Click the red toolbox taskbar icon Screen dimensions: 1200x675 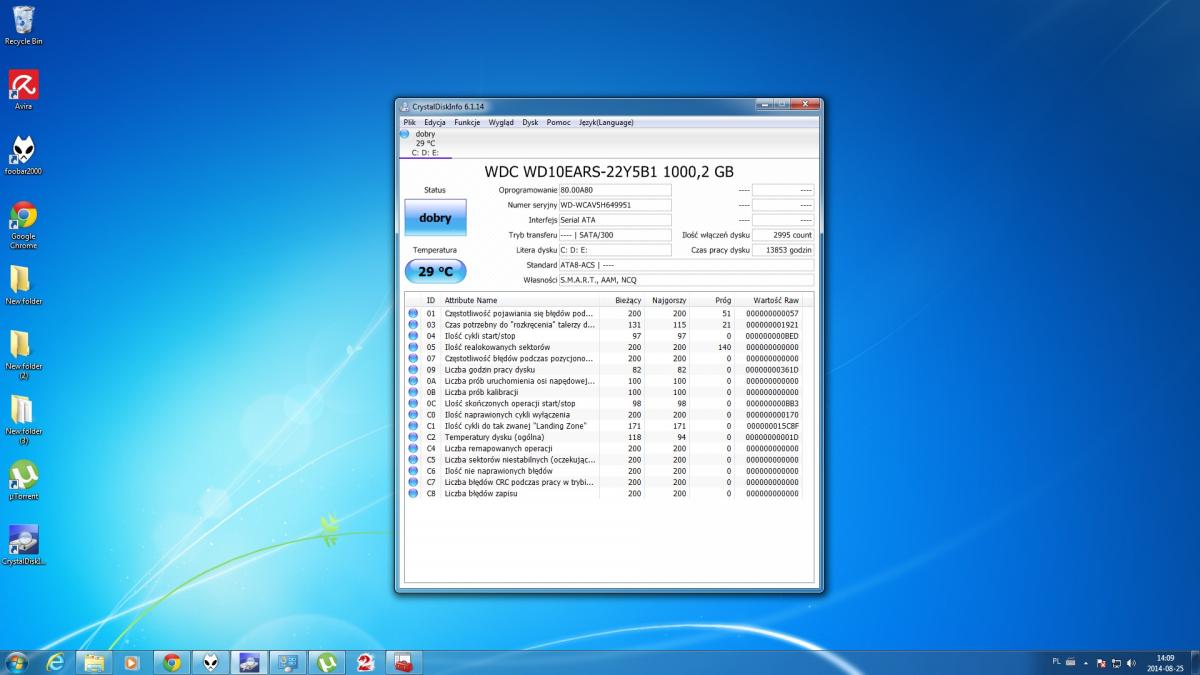(404, 662)
